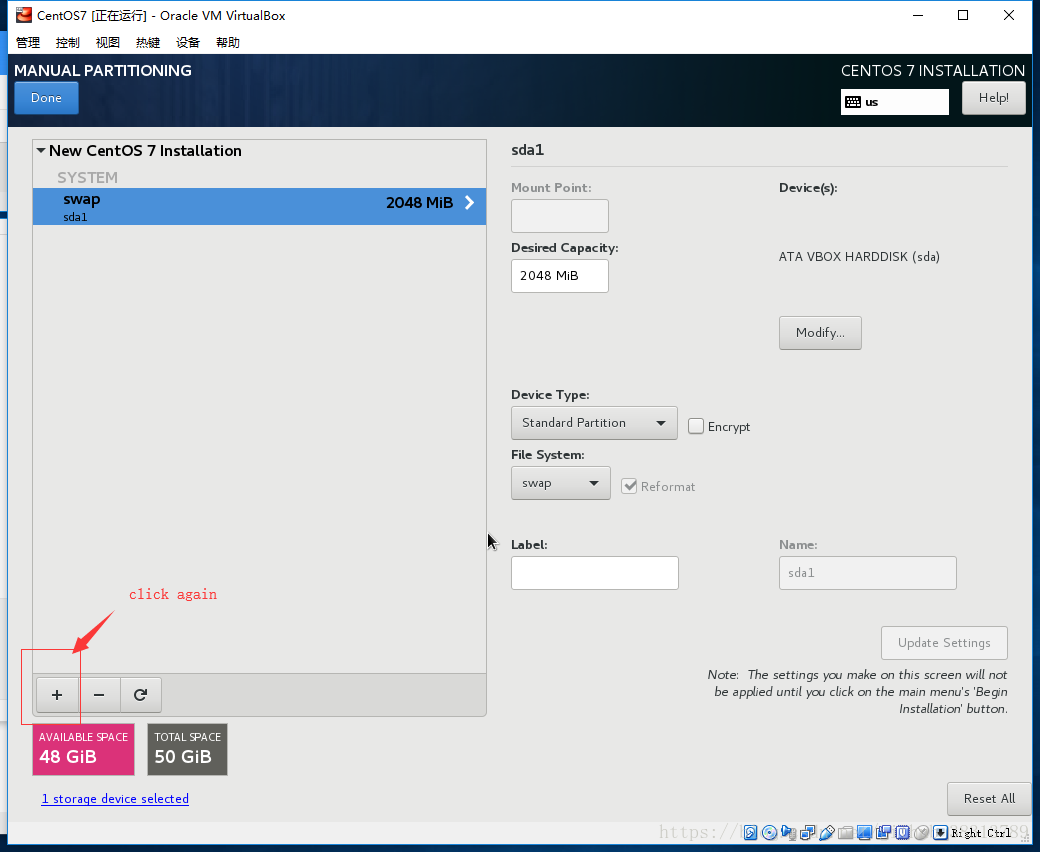Open the 设备 menu

pyautogui.click(x=188, y=42)
